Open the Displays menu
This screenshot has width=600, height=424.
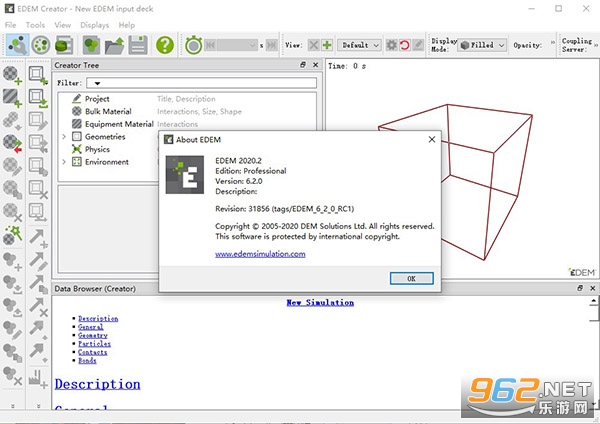tap(95, 25)
